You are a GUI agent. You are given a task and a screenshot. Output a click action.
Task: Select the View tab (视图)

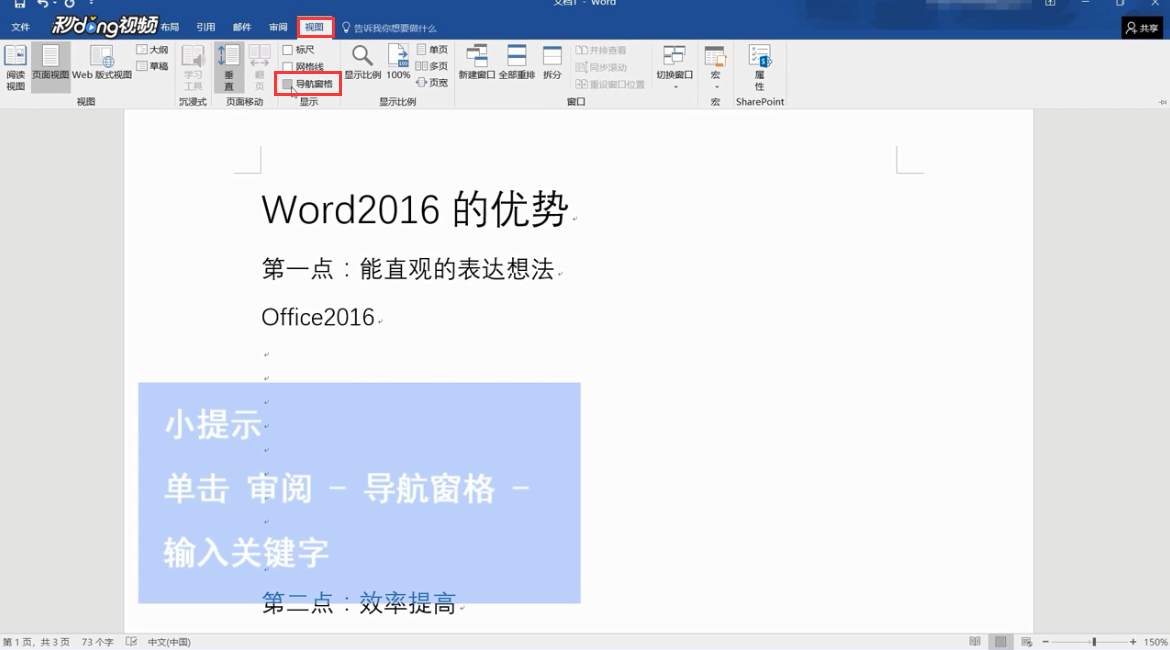[x=314, y=28]
